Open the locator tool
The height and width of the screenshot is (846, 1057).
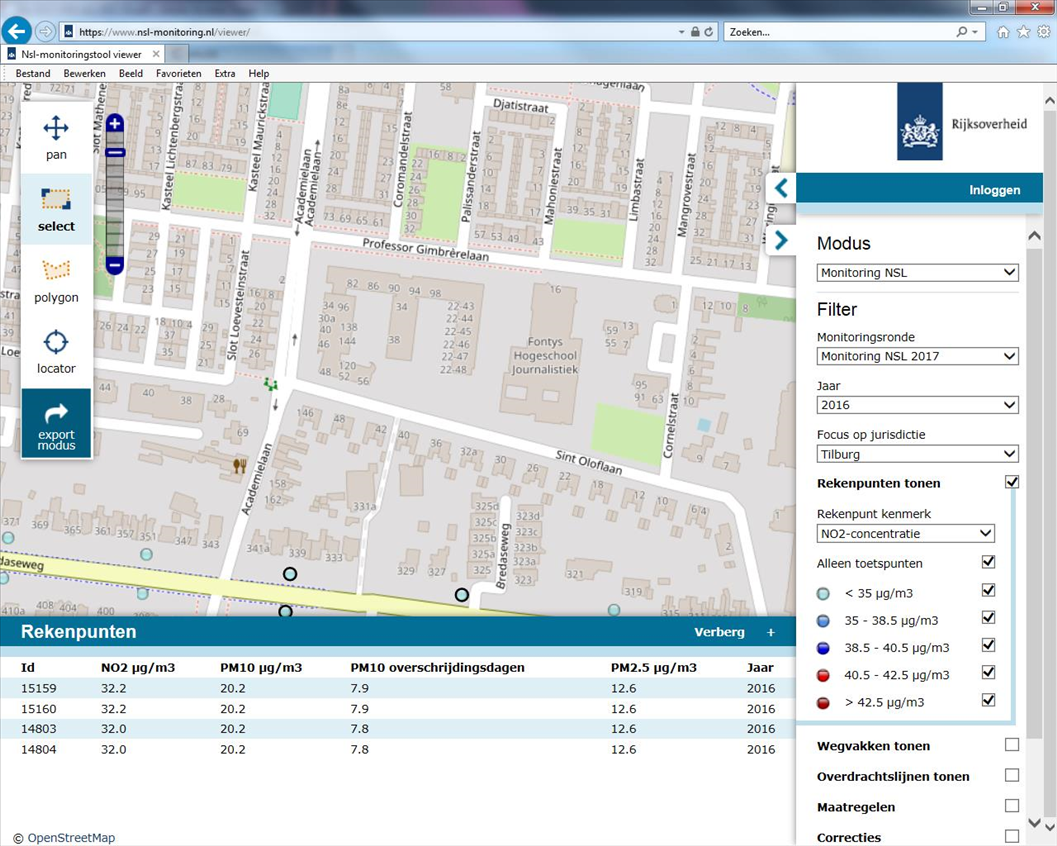pyautogui.click(x=56, y=351)
